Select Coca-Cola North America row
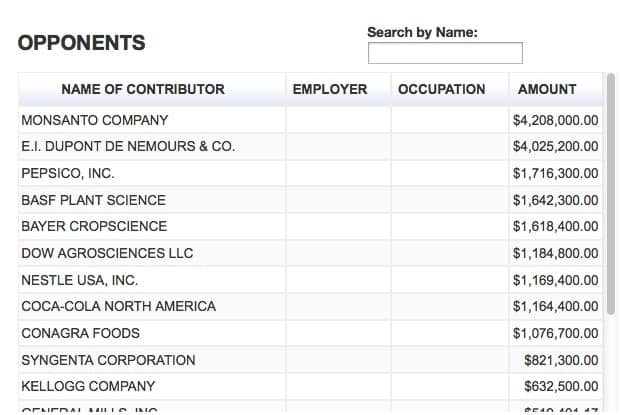620x415 pixels. pyautogui.click(x=118, y=306)
